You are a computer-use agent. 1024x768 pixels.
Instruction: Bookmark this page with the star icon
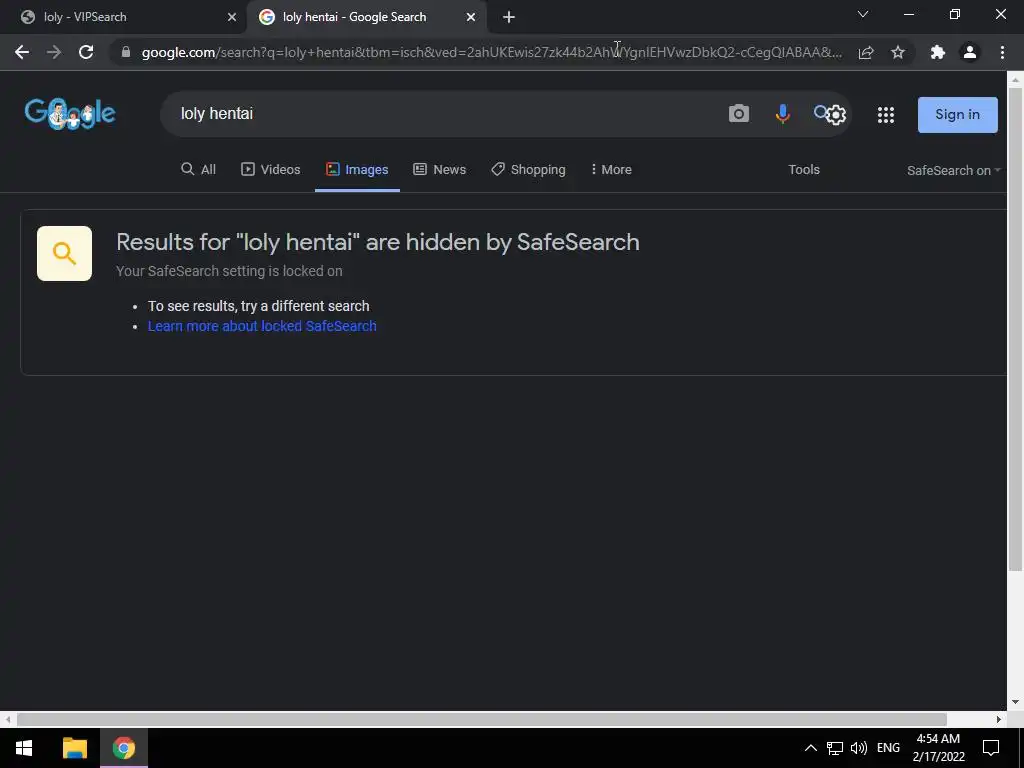click(898, 52)
